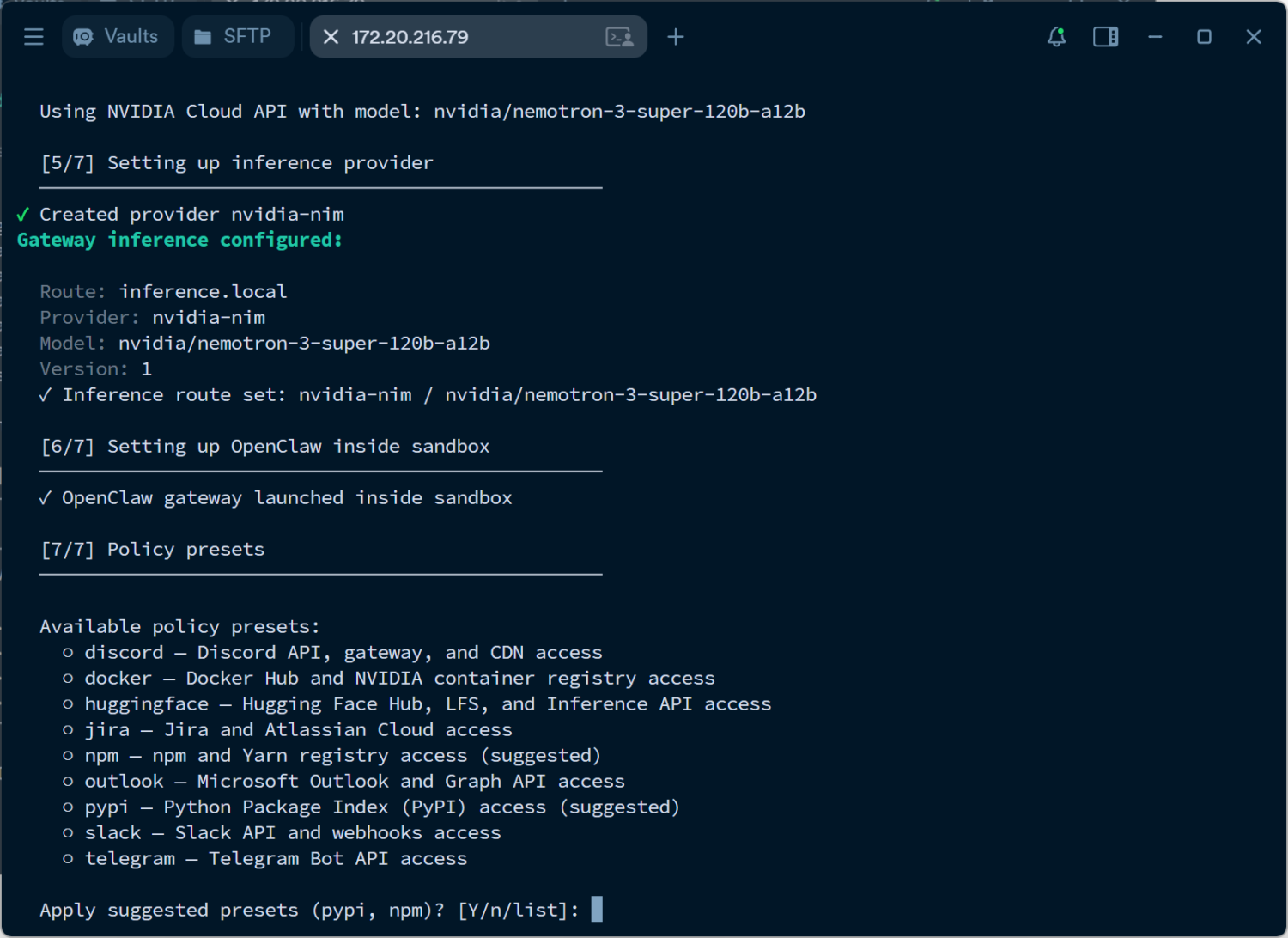Open the hamburger main menu

(x=33, y=37)
